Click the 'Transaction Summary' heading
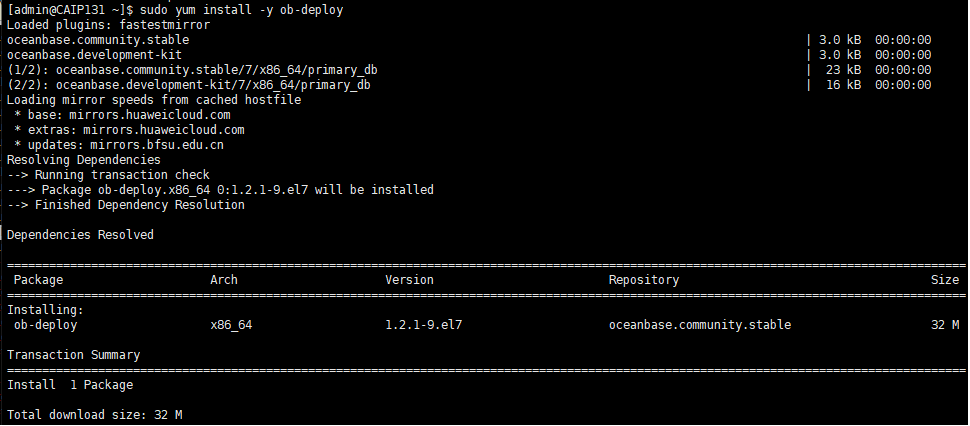 [73, 355]
